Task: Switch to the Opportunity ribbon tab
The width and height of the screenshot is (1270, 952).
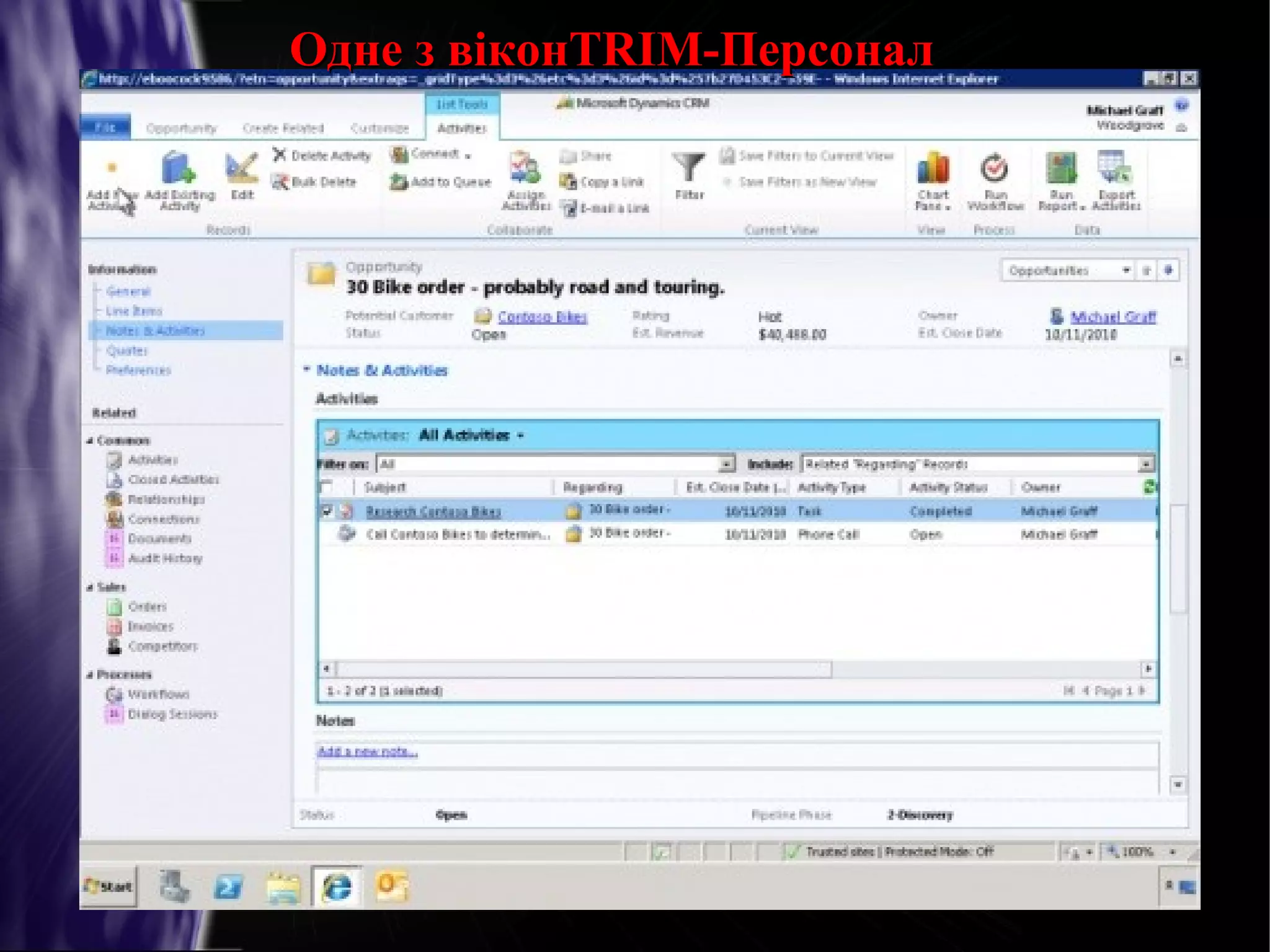Action: (x=181, y=128)
